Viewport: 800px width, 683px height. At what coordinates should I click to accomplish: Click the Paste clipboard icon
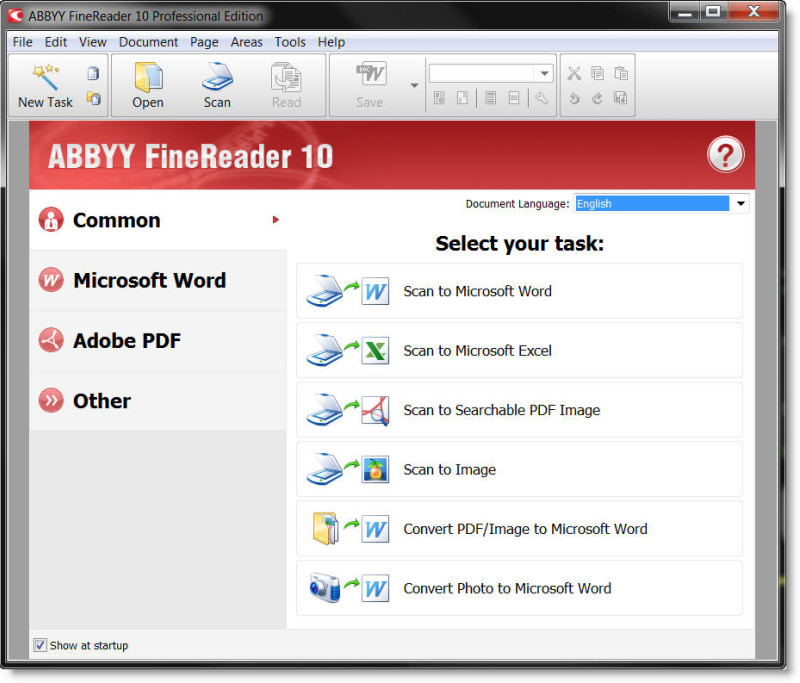click(x=621, y=73)
